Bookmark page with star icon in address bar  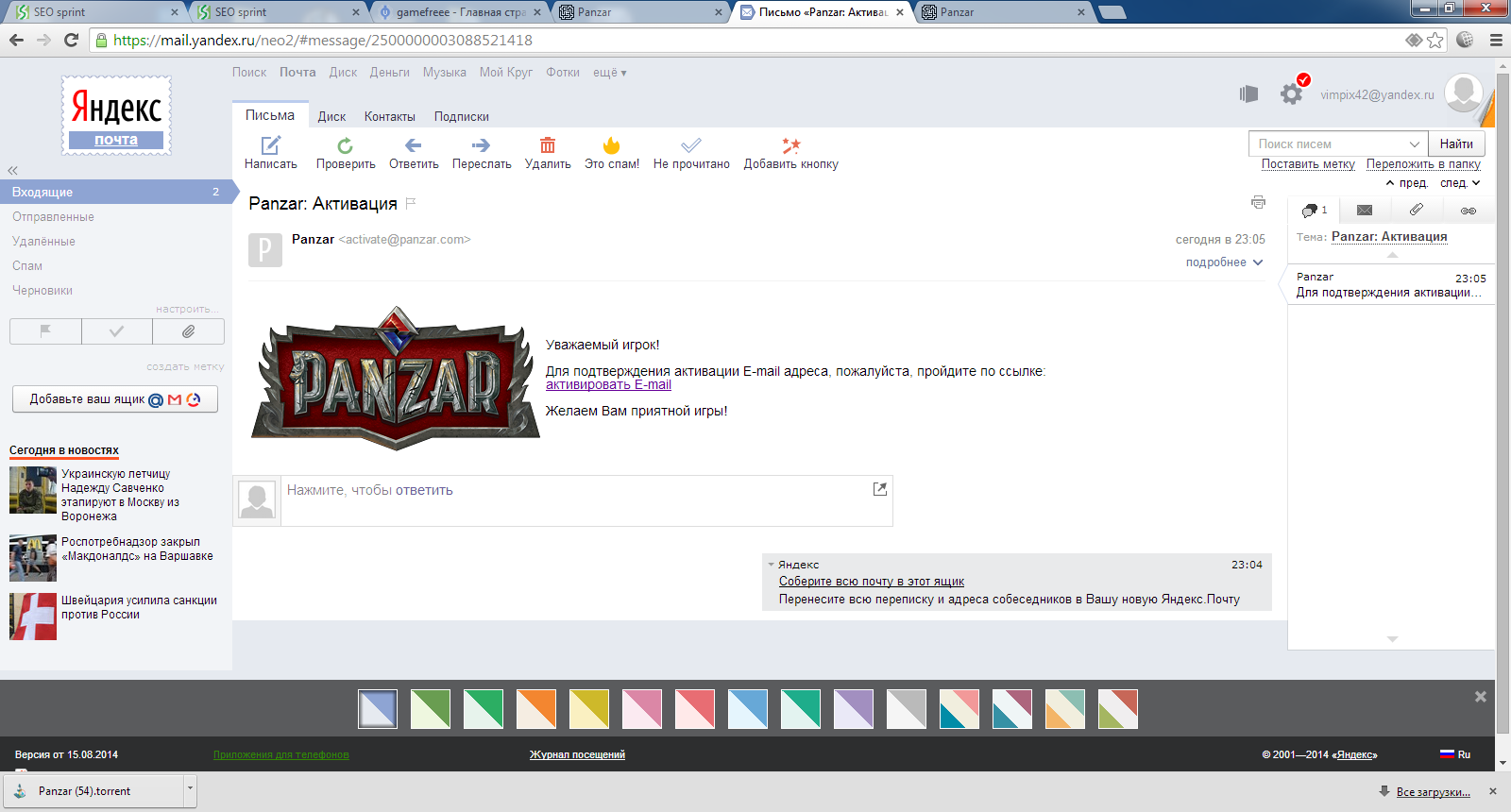(1435, 40)
